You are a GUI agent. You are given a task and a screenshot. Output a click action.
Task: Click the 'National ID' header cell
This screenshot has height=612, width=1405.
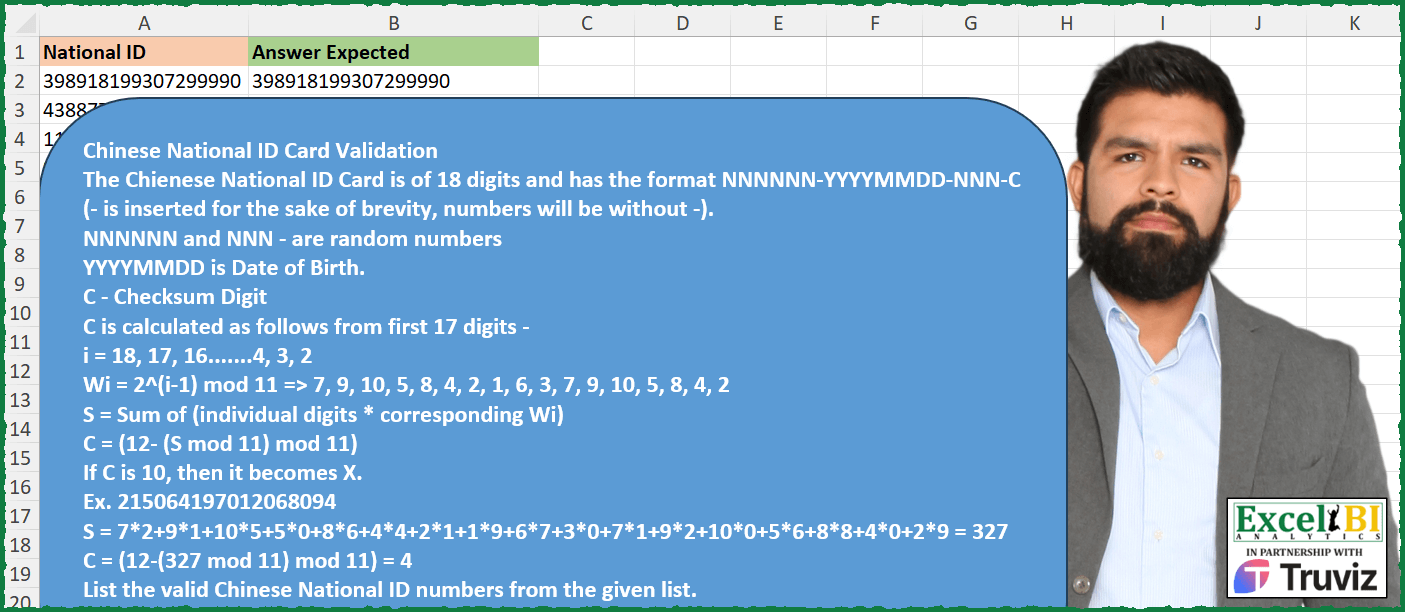click(144, 51)
